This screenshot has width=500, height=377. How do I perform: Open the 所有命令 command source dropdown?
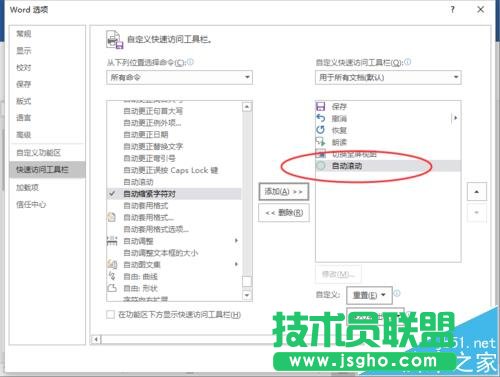click(x=179, y=77)
